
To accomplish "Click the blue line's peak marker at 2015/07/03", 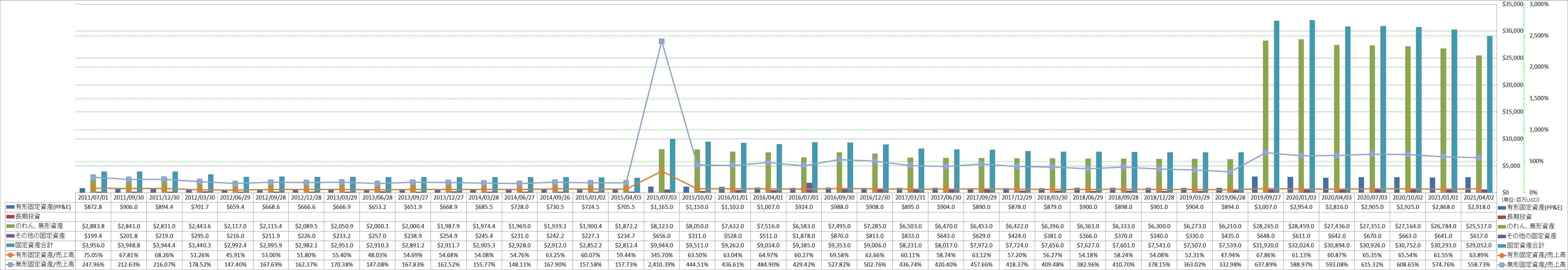I will coord(662,41).
